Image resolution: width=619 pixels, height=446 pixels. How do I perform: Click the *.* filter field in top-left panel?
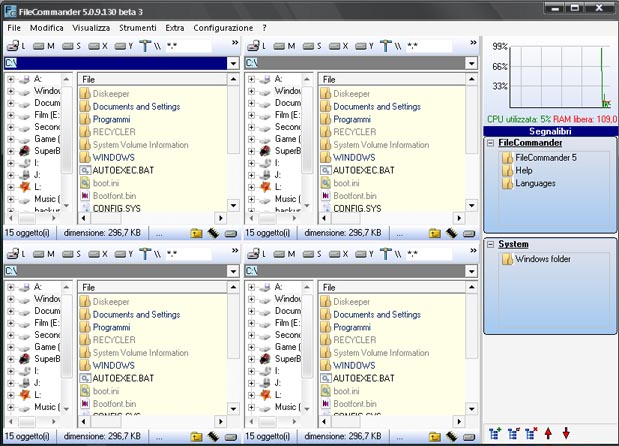coord(188,46)
